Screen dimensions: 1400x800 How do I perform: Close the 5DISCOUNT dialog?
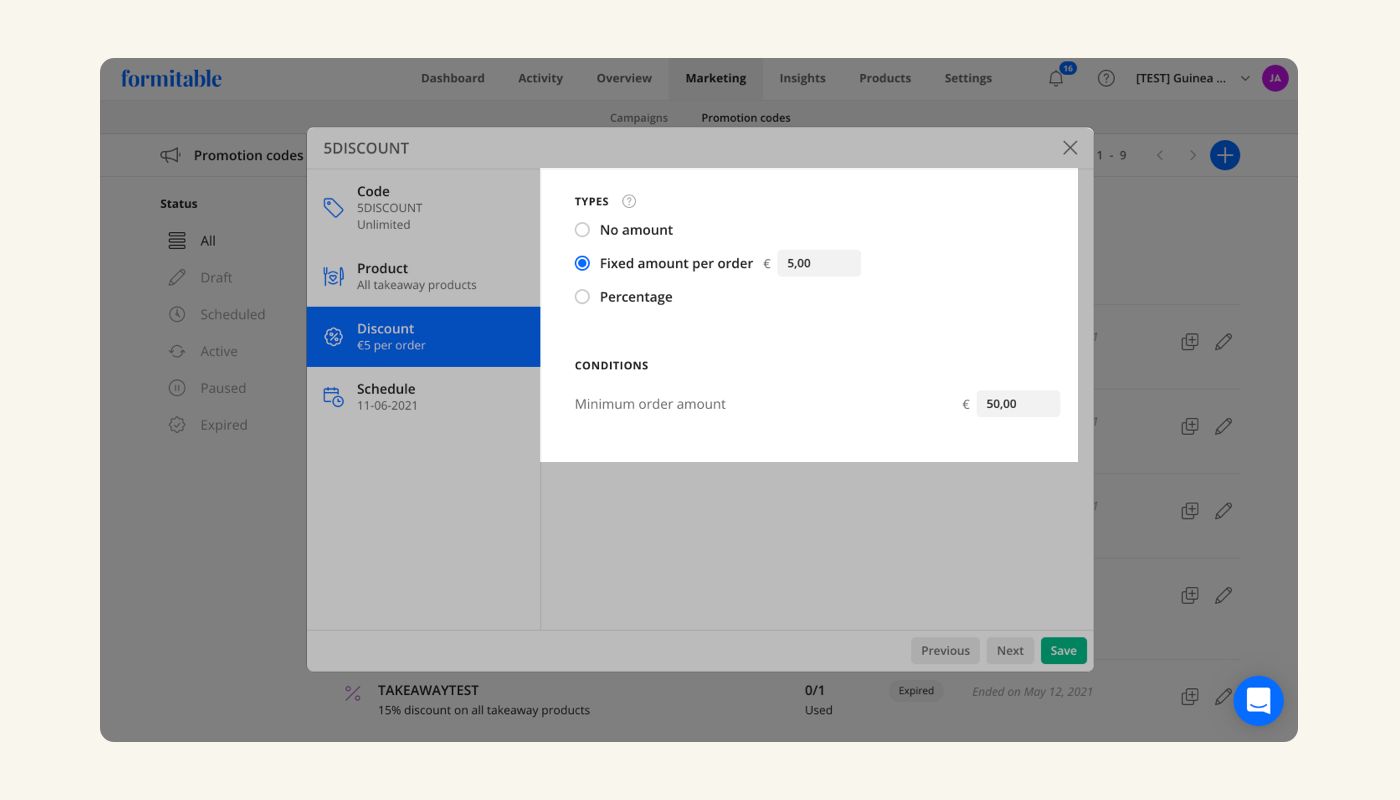pyautogui.click(x=1070, y=148)
